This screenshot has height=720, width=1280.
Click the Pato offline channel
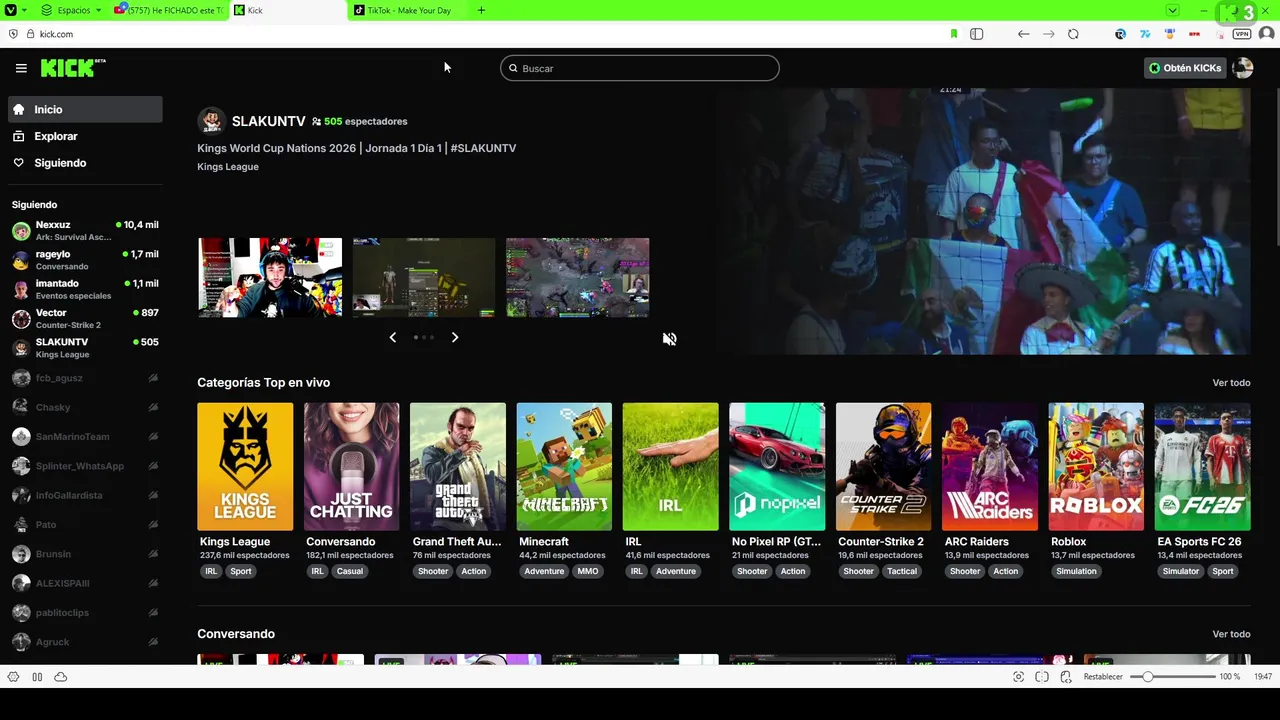85,524
